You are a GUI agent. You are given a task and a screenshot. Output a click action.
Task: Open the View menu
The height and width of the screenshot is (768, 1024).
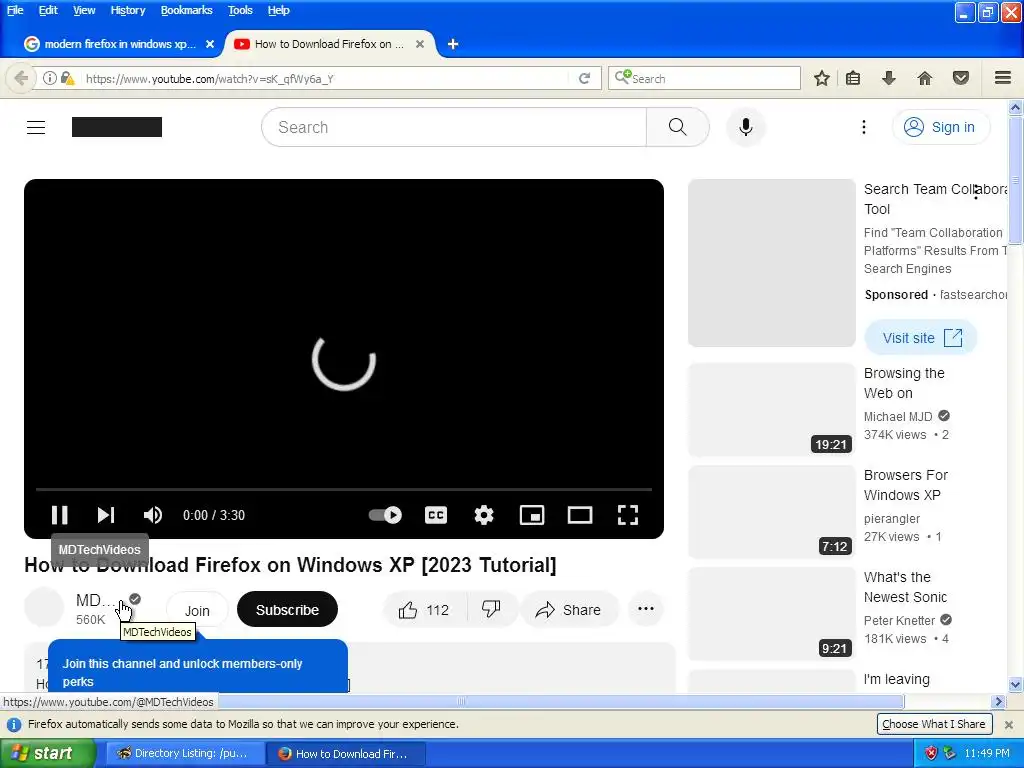(x=84, y=10)
